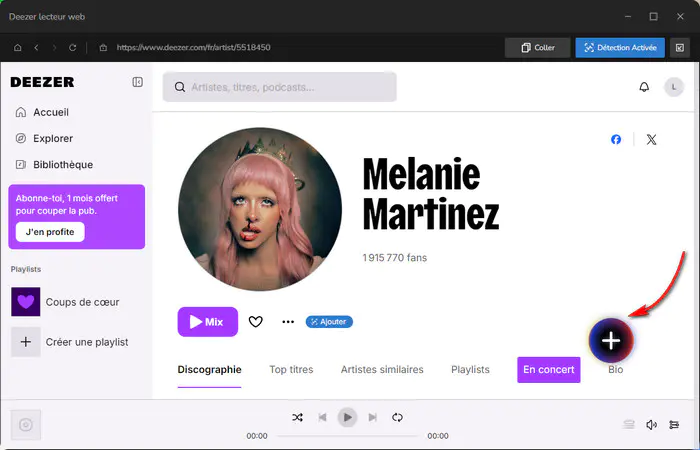Add artist to favorites with heart
Image resolution: width=700 pixels, height=450 pixels.
tap(255, 321)
